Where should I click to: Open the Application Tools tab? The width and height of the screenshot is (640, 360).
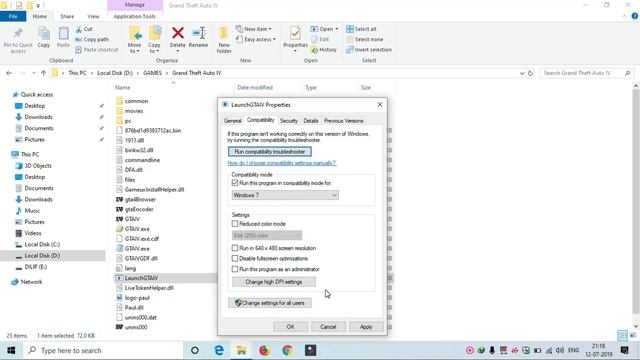[135, 16]
